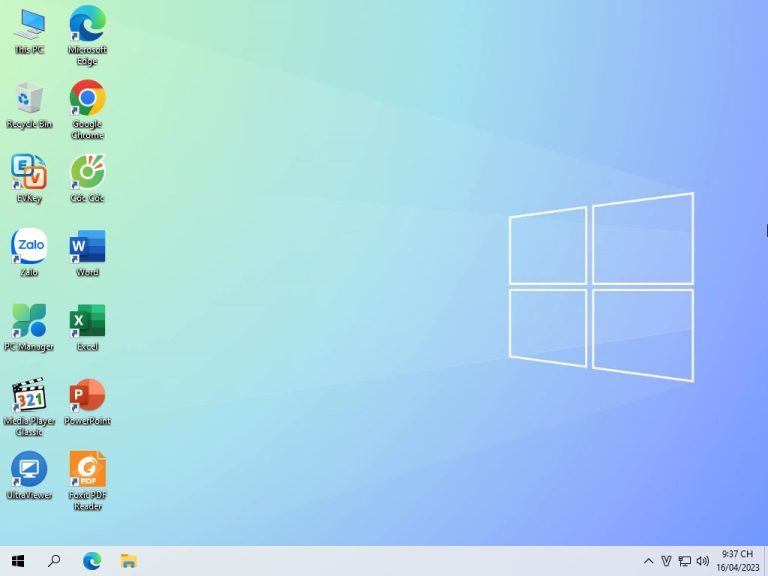768x576 pixels.
Task: Open taskbar search magnifier
Action: pos(54,561)
